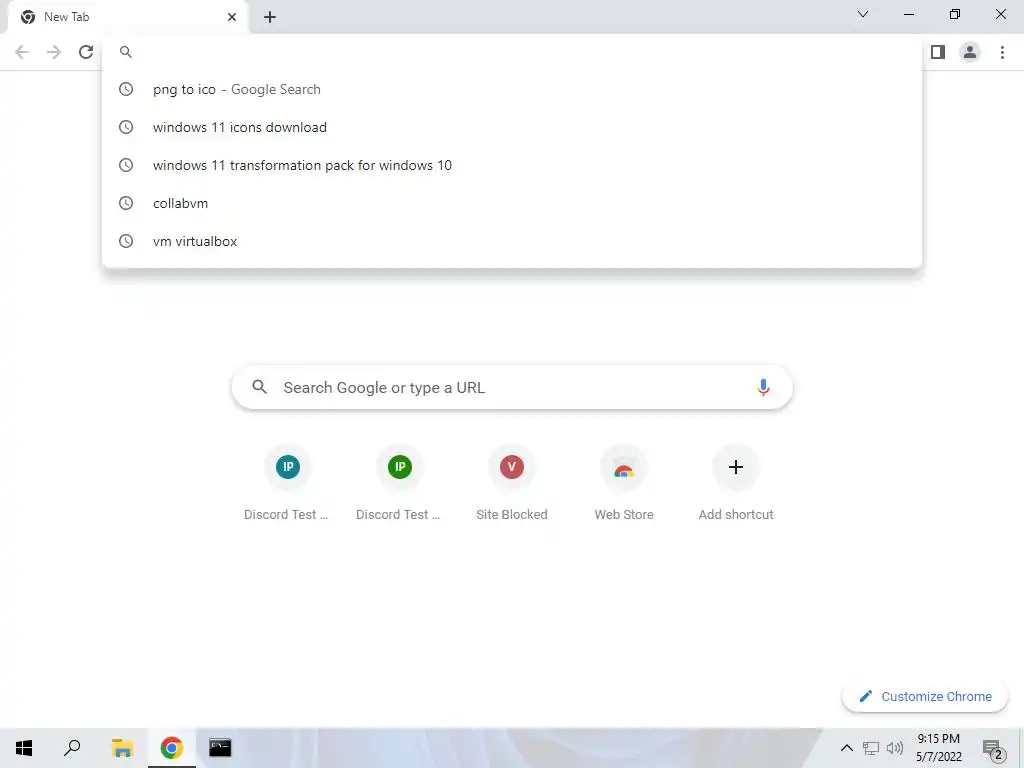Click the forward navigation arrow
This screenshot has width=1024, height=768.
[54, 52]
